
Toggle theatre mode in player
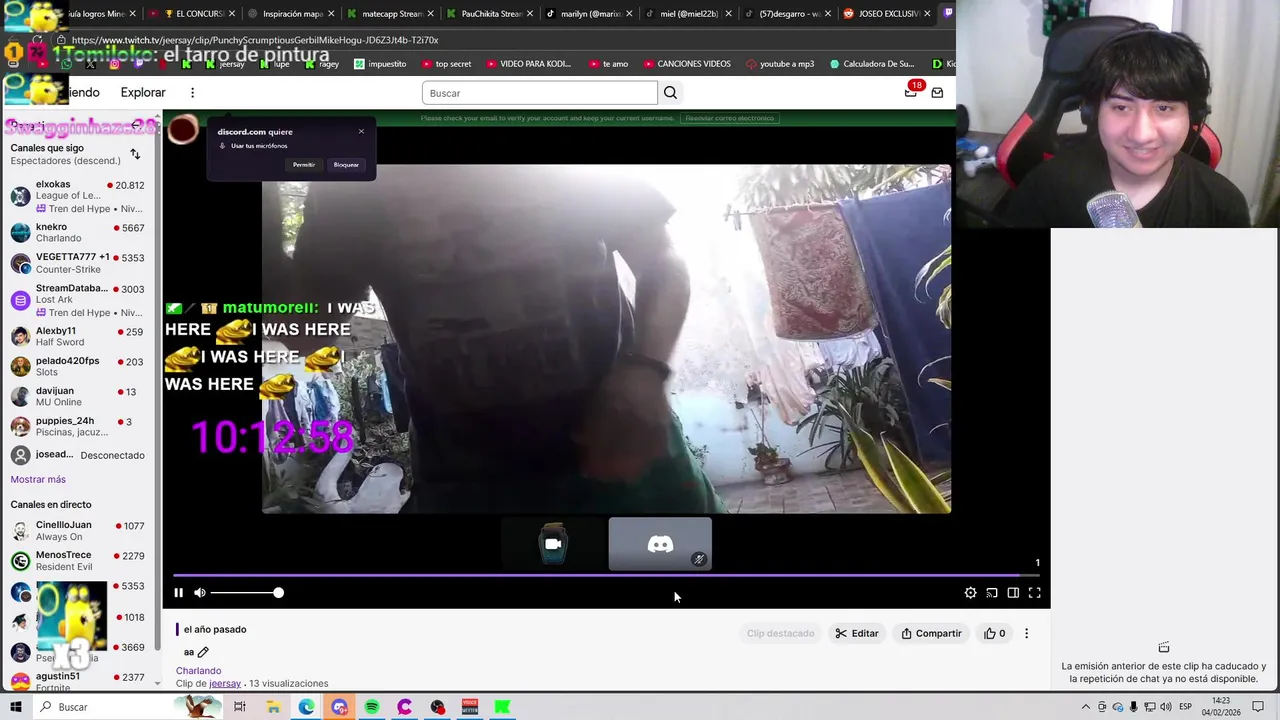point(1013,593)
